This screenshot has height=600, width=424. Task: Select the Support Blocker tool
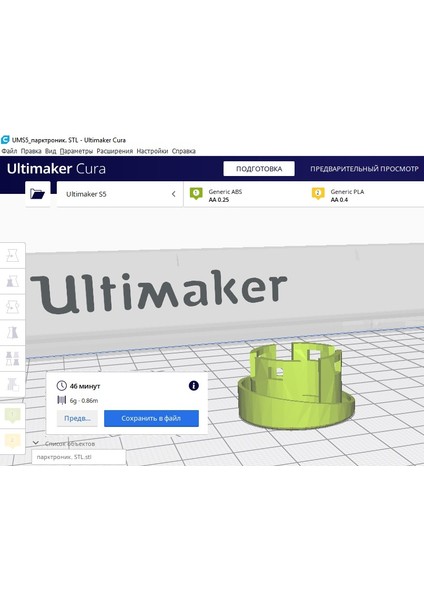[13, 384]
